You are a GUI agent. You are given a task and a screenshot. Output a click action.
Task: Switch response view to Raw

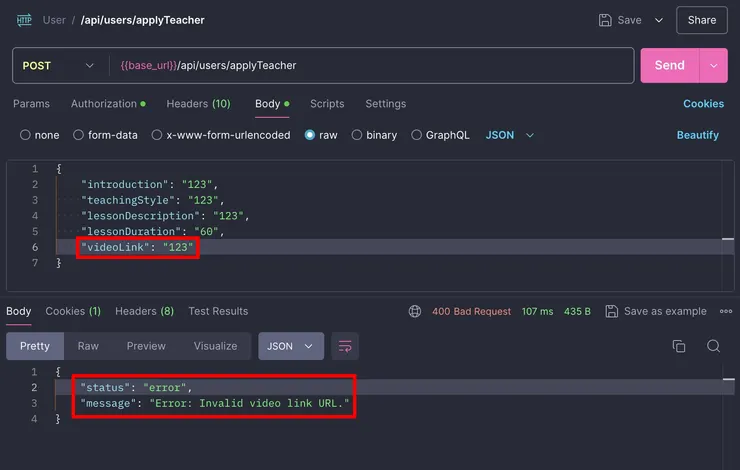(88, 346)
